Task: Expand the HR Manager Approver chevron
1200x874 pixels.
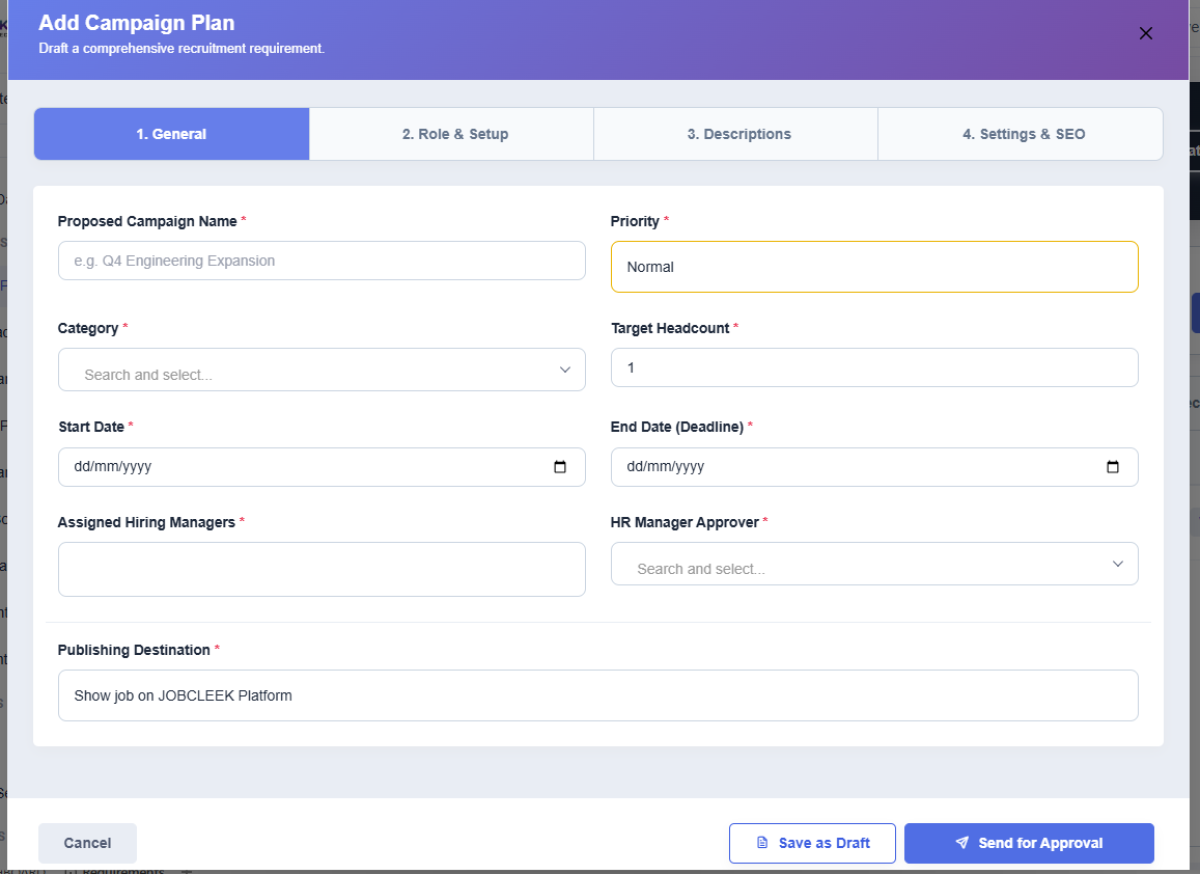Action: [x=1118, y=564]
